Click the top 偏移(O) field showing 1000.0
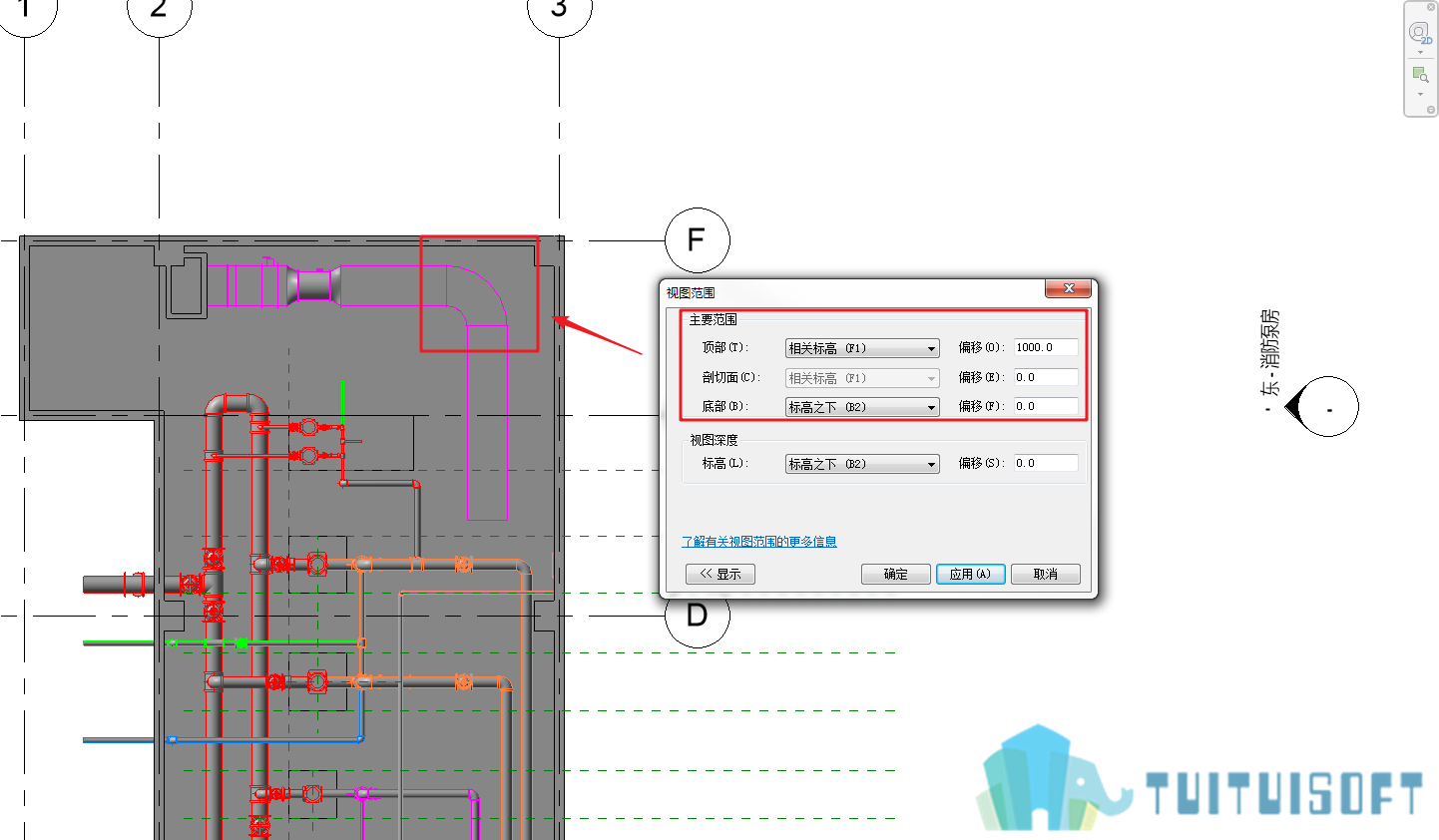Screen dimensions: 1439x840 pyautogui.click(x=1047, y=347)
